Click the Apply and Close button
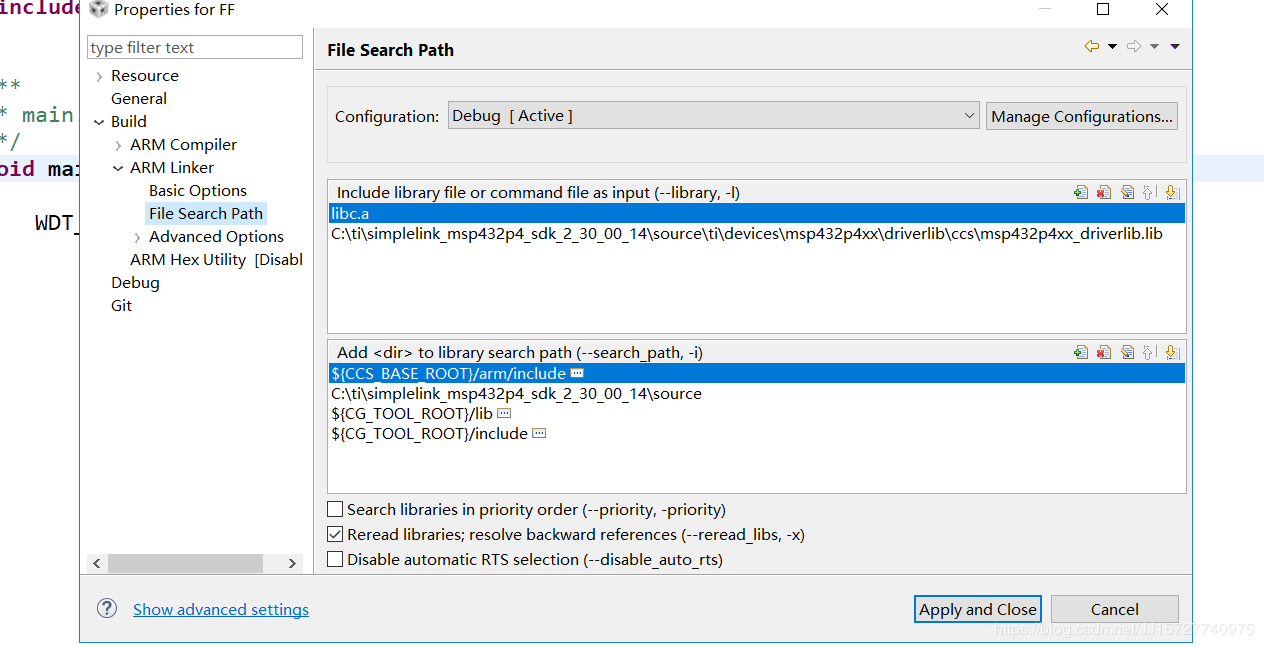The width and height of the screenshot is (1264, 648). 978,609
